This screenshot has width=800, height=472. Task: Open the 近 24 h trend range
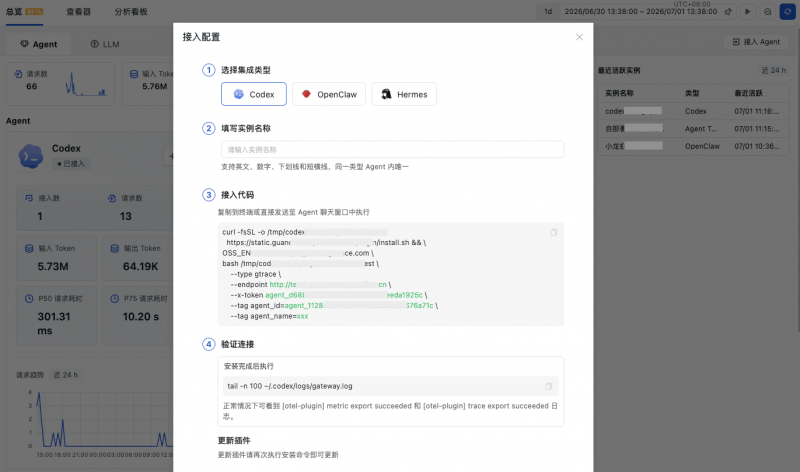(65, 375)
